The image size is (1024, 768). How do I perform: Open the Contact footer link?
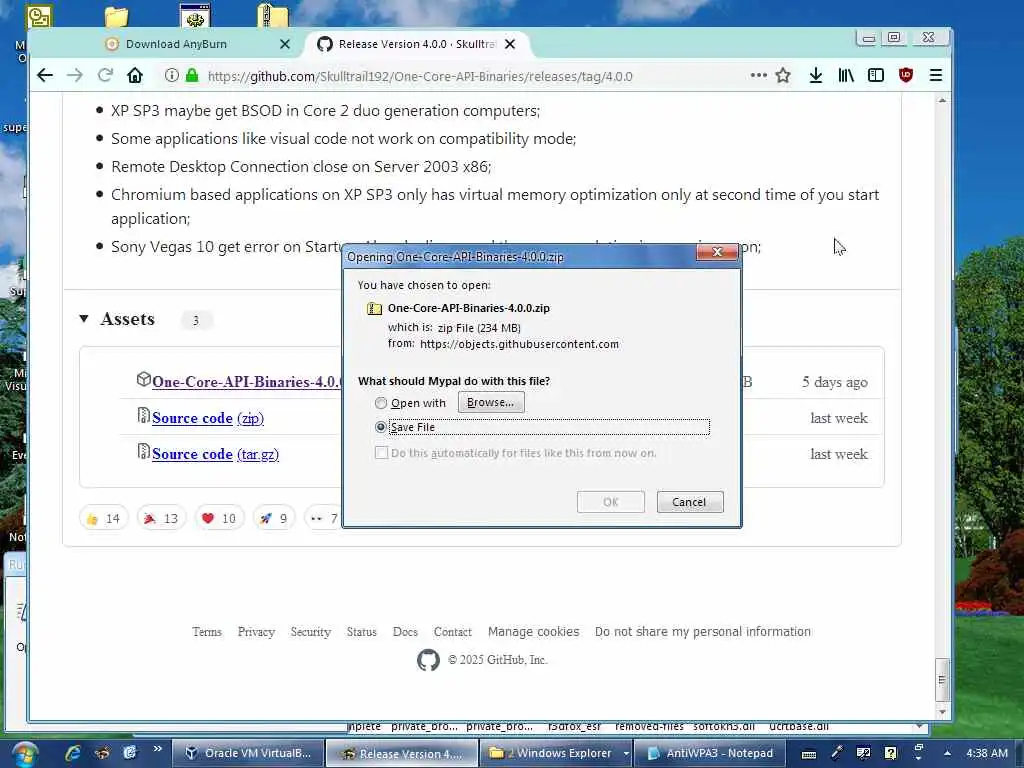pos(453,632)
